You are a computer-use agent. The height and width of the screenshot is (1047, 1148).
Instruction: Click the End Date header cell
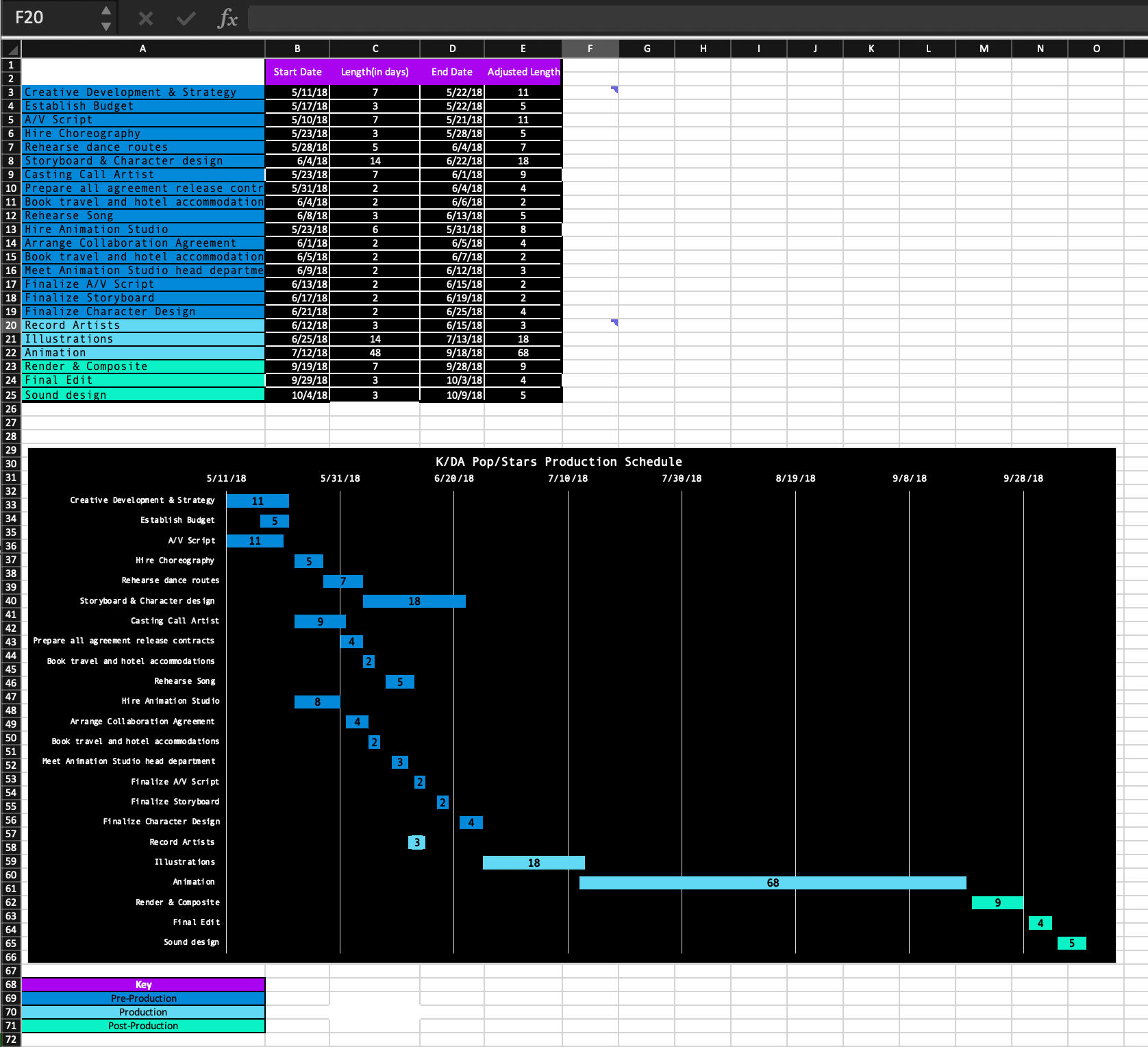click(x=452, y=72)
